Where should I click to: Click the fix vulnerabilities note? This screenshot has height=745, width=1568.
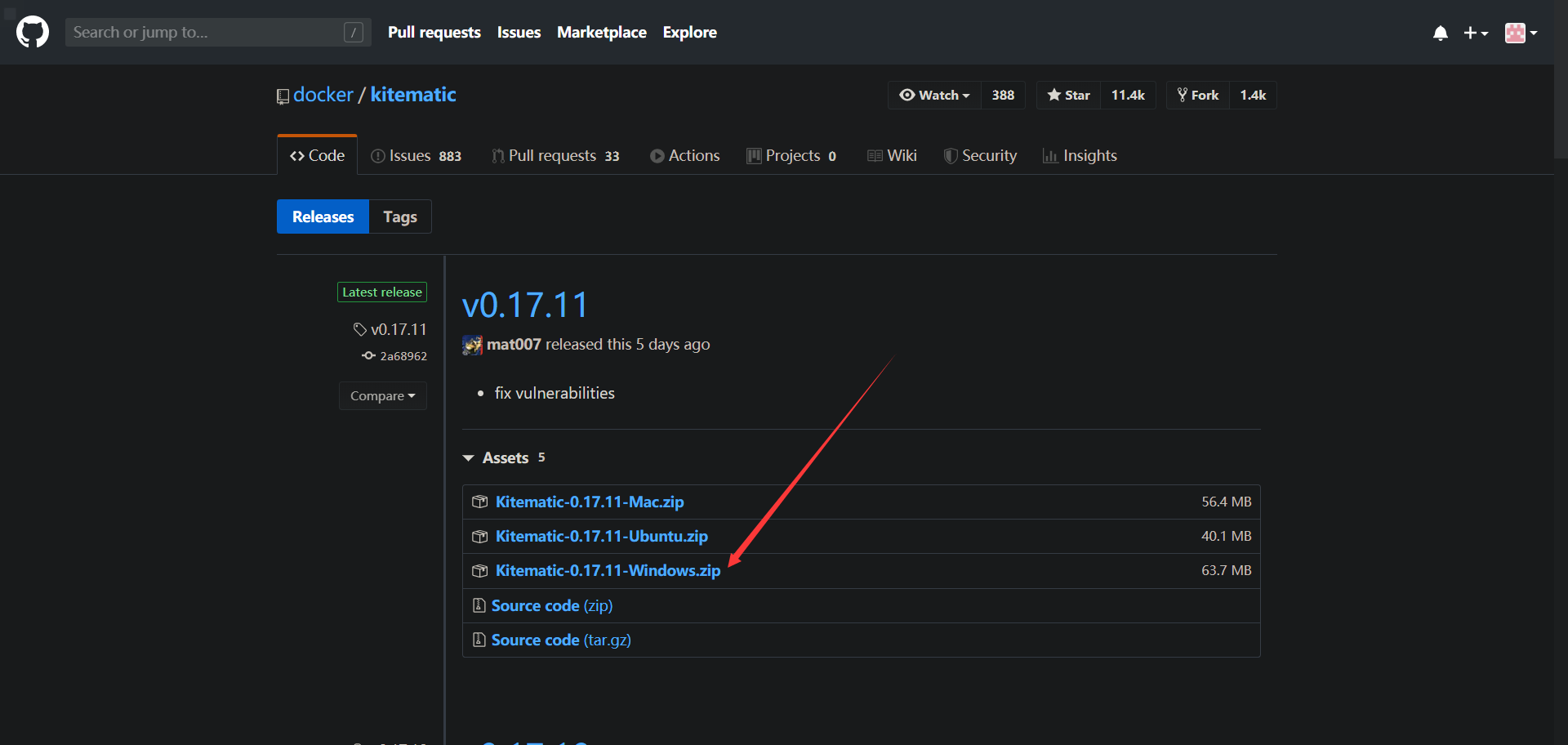(555, 393)
